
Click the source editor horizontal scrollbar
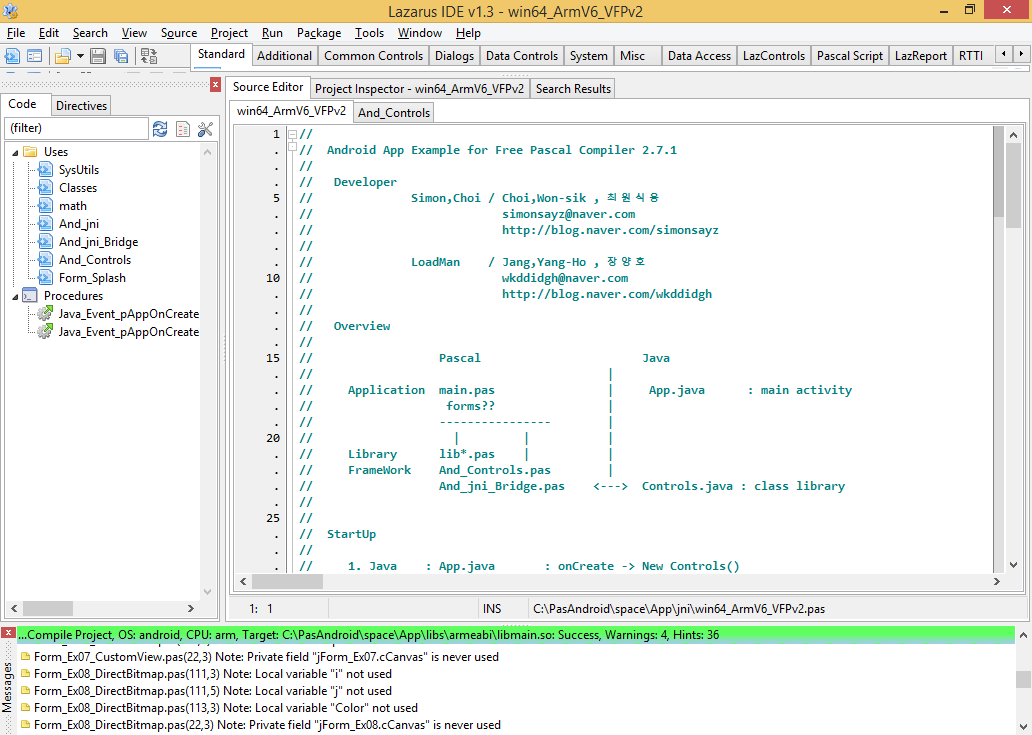(x=600, y=581)
